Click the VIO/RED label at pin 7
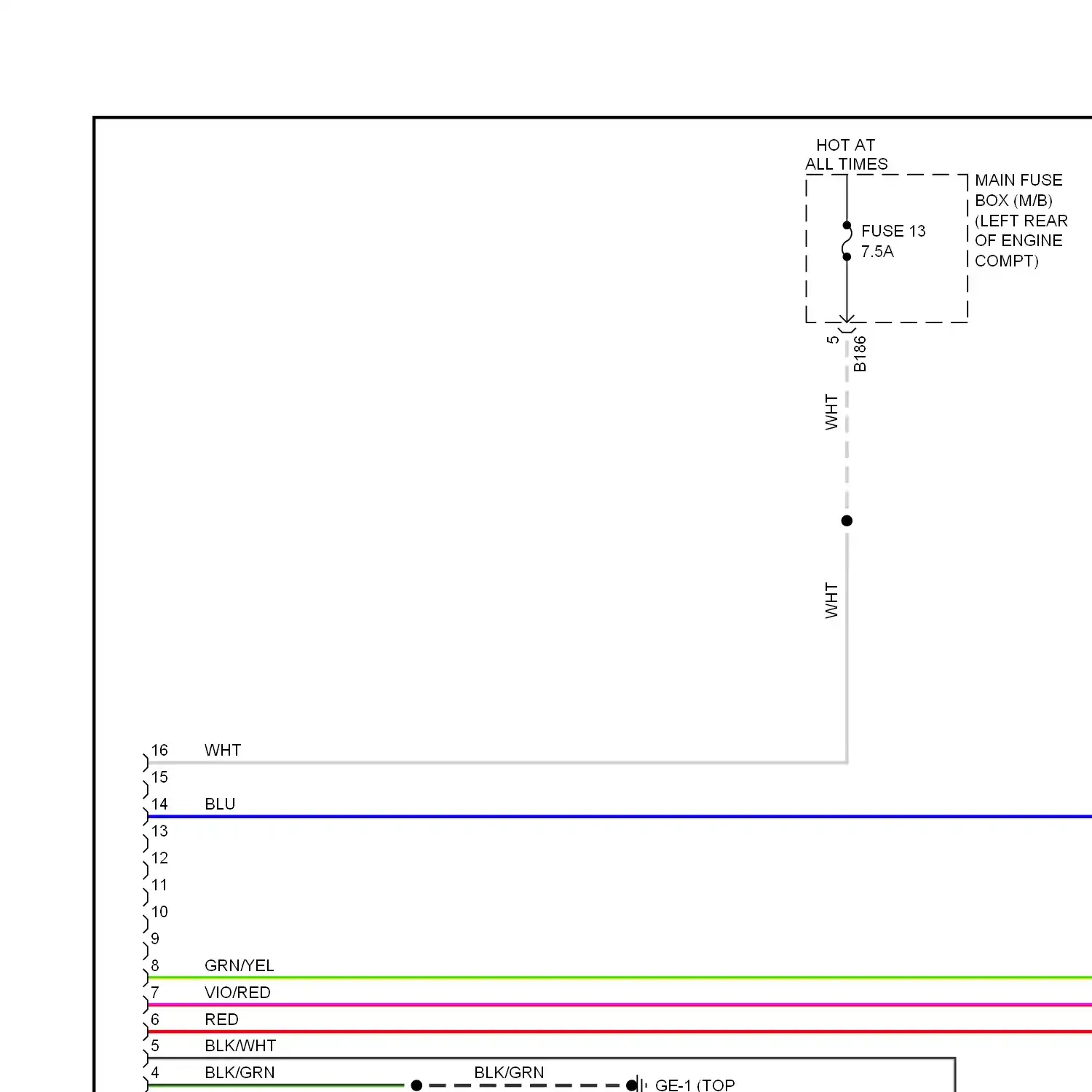 tap(237, 992)
